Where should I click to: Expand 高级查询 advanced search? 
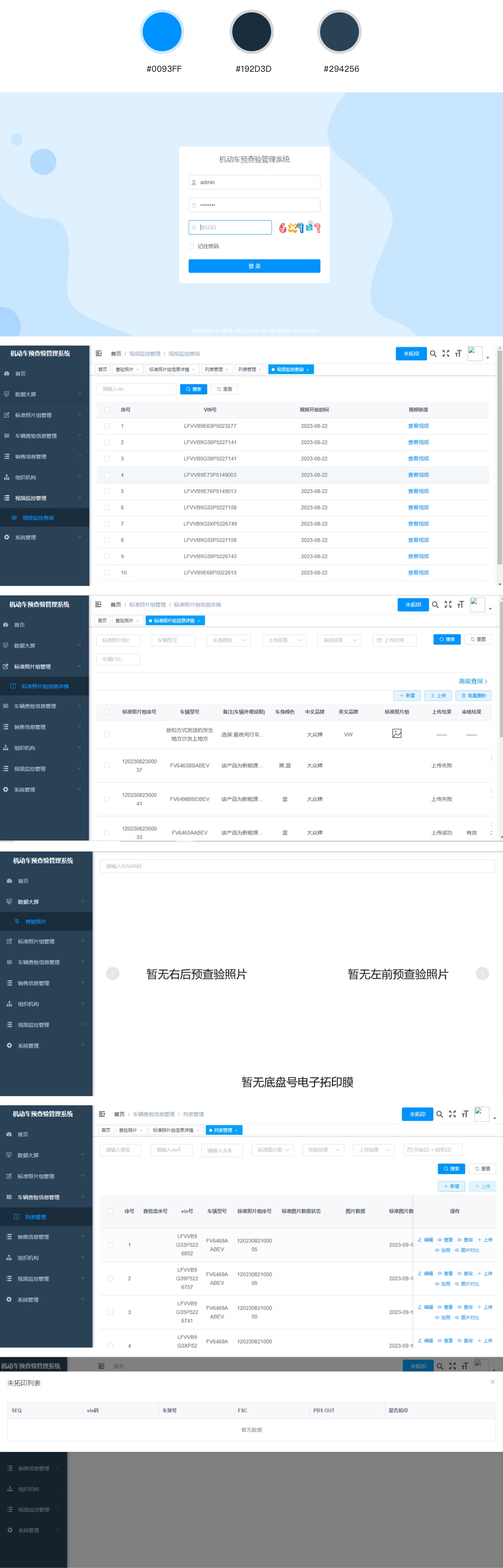(x=472, y=681)
